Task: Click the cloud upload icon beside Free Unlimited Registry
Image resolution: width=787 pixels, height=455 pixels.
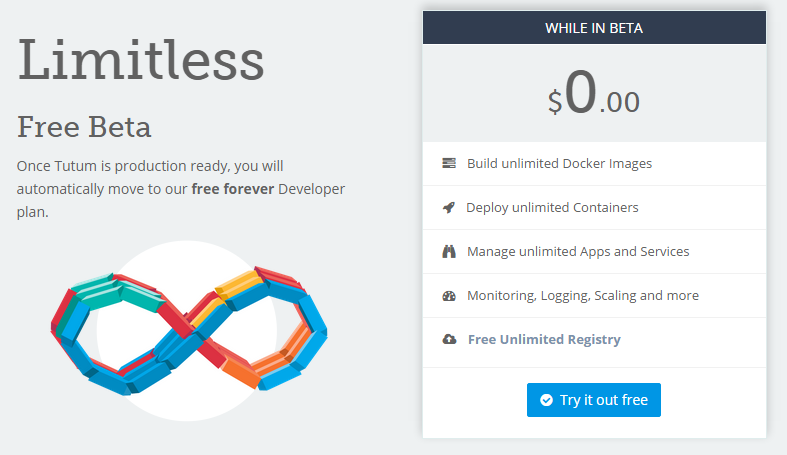Action: tap(449, 340)
